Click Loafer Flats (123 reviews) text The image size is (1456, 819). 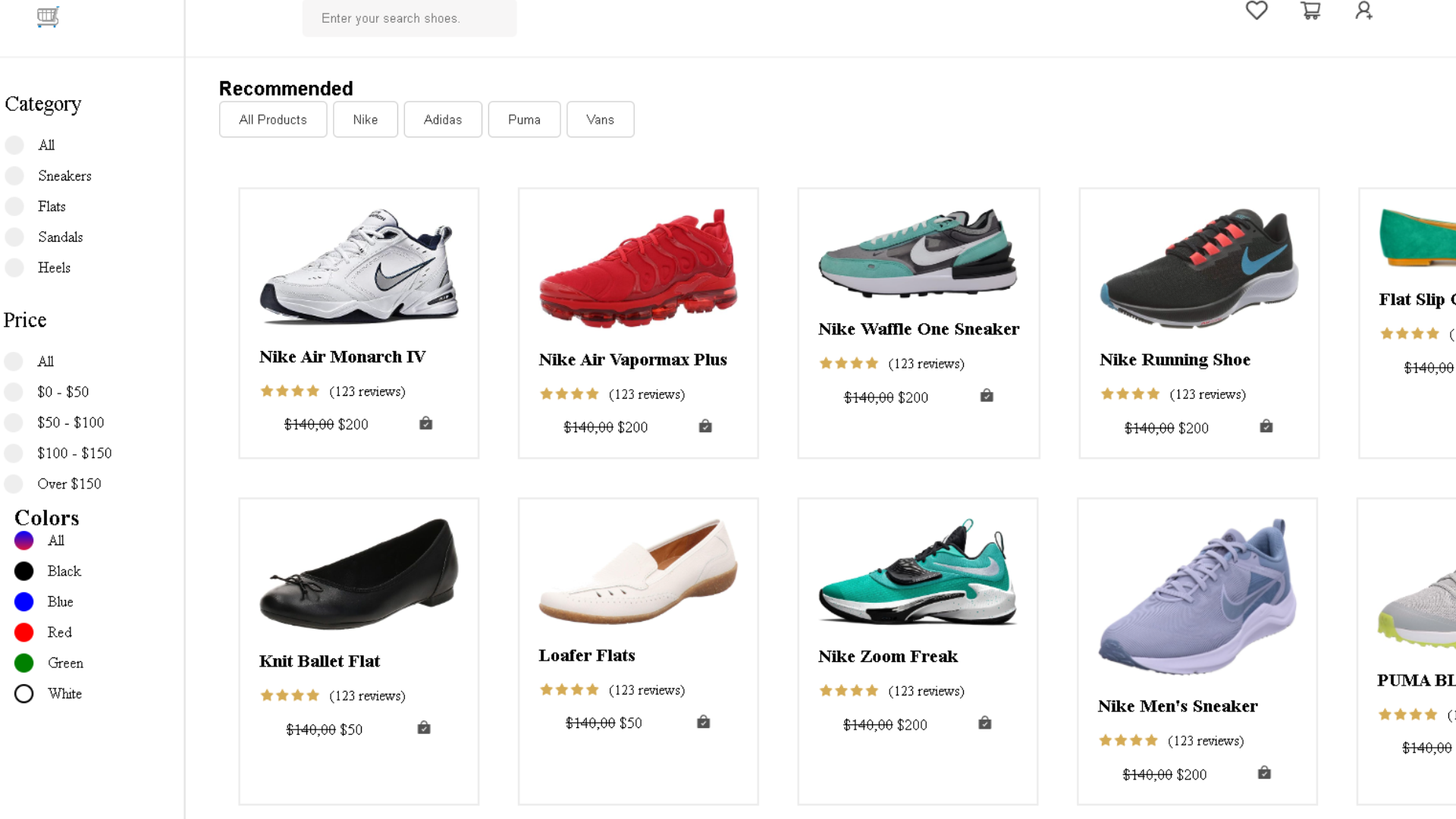(647, 690)
